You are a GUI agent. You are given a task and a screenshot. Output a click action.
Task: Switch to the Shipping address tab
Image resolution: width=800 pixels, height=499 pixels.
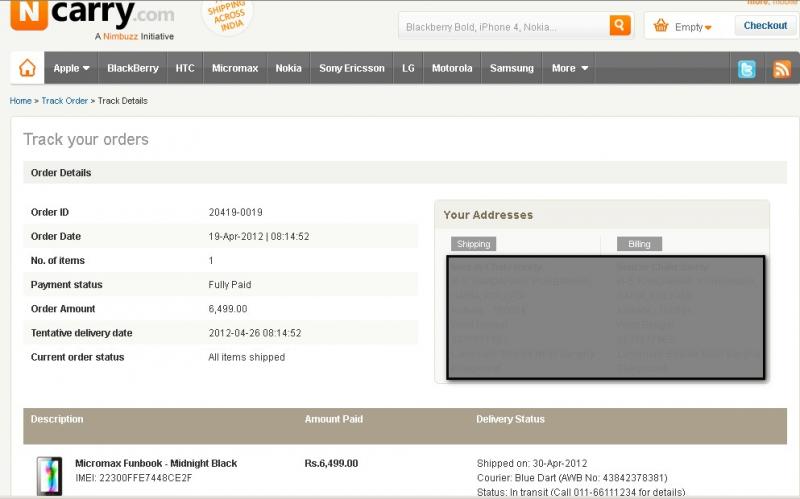(473, 244)
